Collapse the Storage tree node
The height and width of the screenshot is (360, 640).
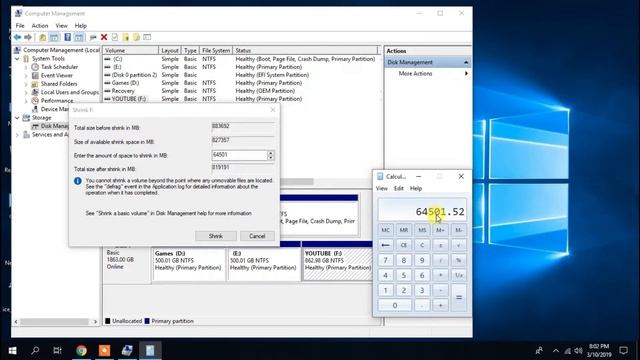17,118
